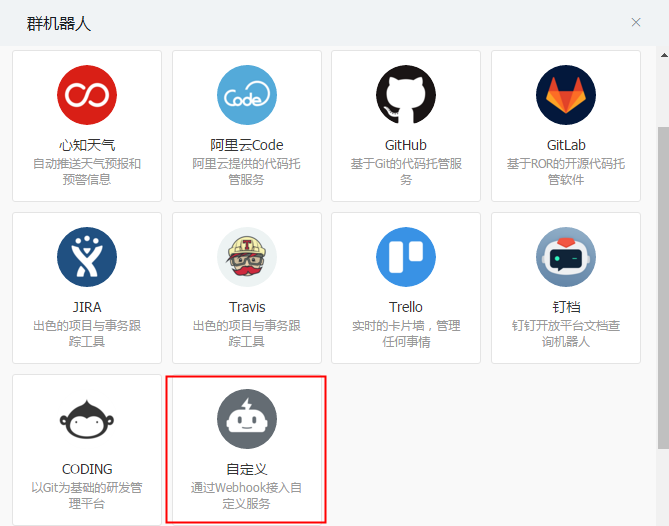The width and height of the screenshot is (669, 526).
Task: Select the GitLab fox logo icon
Action: coord(566,95)
